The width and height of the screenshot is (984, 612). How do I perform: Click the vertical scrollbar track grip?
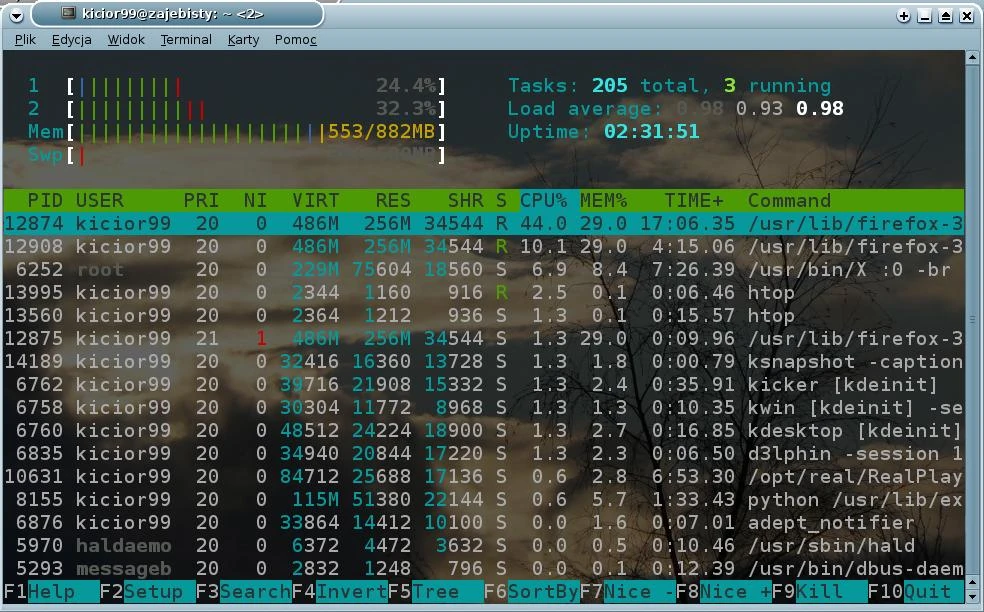coord(972,319)
